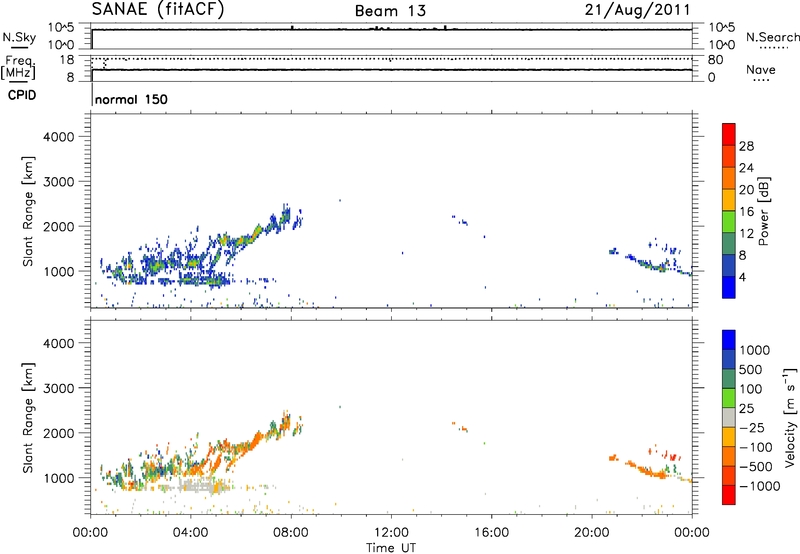The height and width of the screenshot is (554, 800).
Task: Pick the 16–20 dB yellow Power colorbar segment
Action: 729,199
